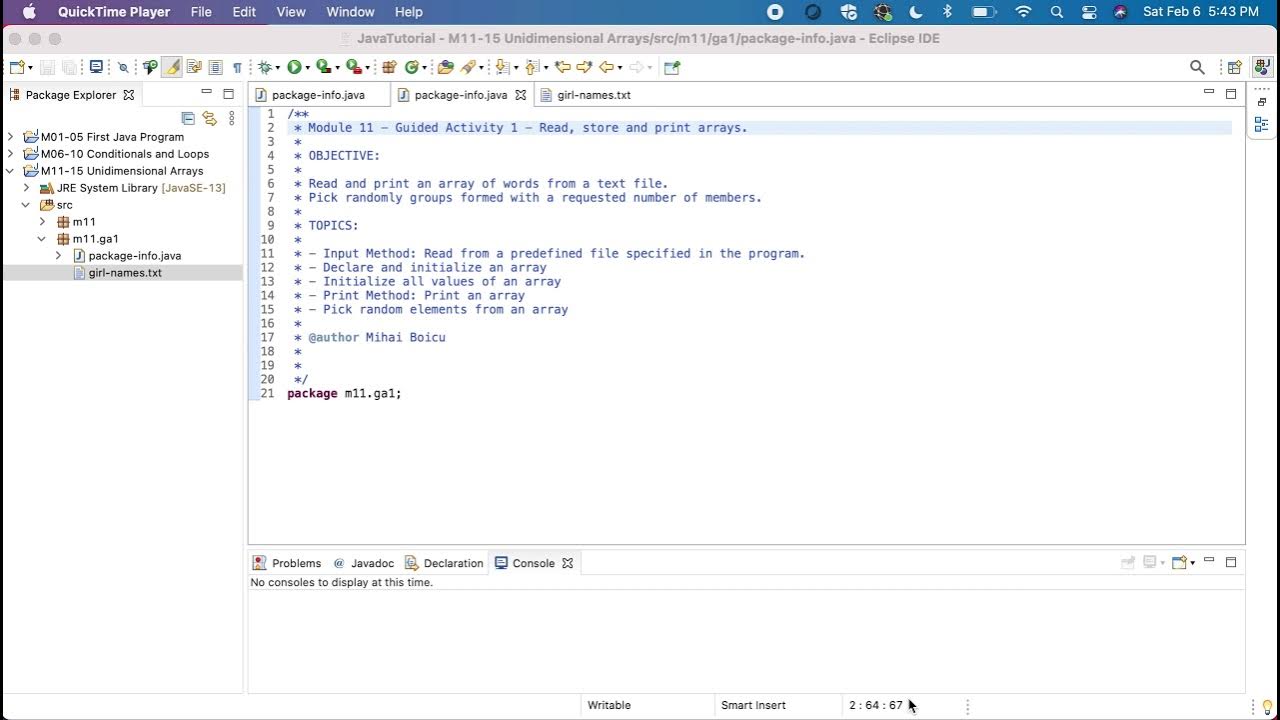Click the New Java Class icon
The width and height of the screenshot is (1280, 720).
[x=411, y=67]
